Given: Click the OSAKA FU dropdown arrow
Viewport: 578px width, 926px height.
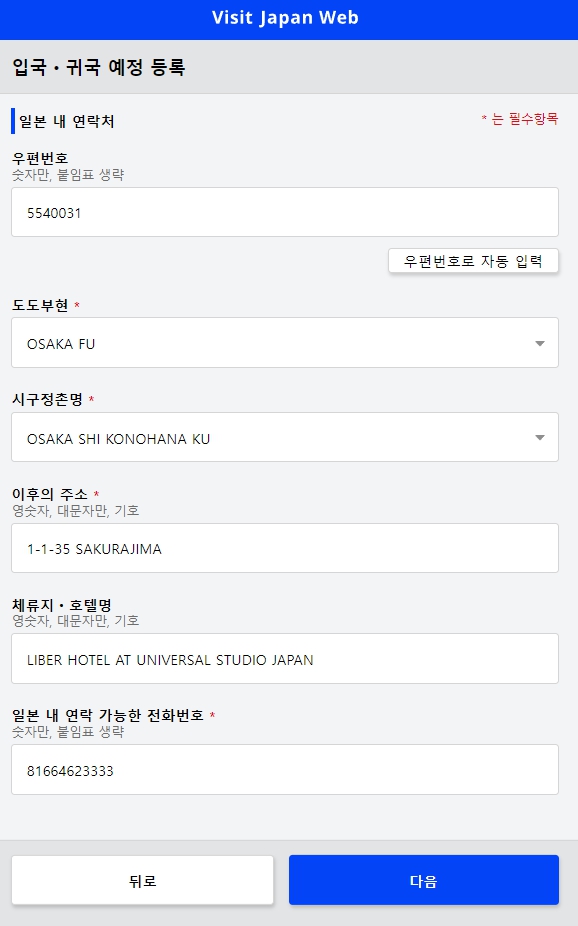Looking at the screenshot, I should pos(540,342).
